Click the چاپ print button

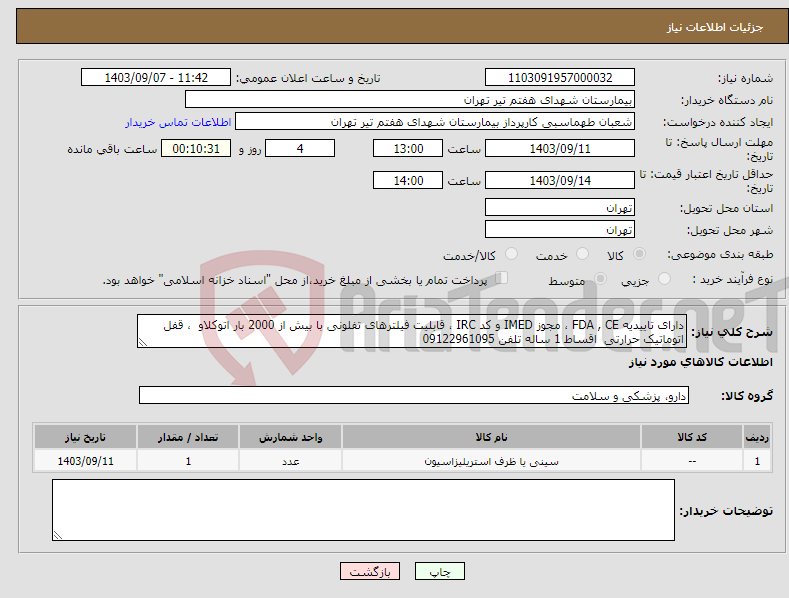(x=440, y=571)
